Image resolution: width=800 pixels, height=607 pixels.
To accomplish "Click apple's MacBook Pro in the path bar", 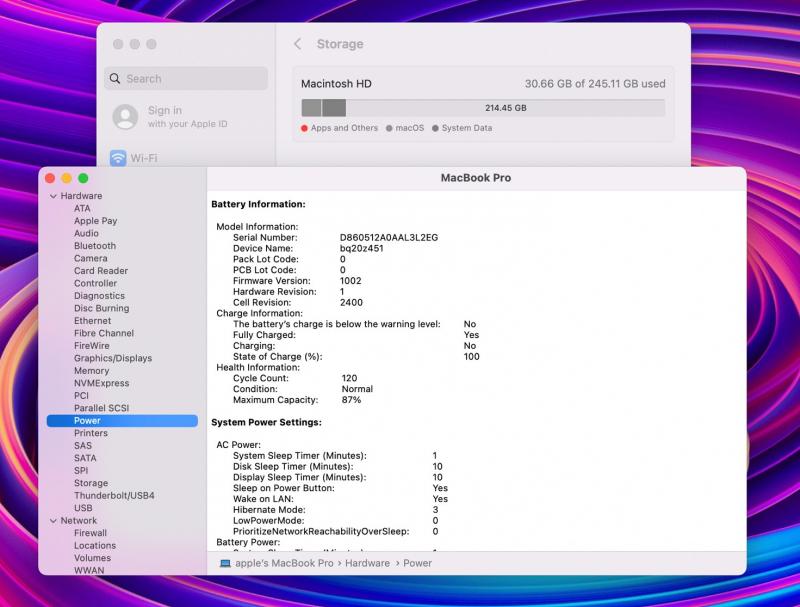I will click(x=284, y=563).
